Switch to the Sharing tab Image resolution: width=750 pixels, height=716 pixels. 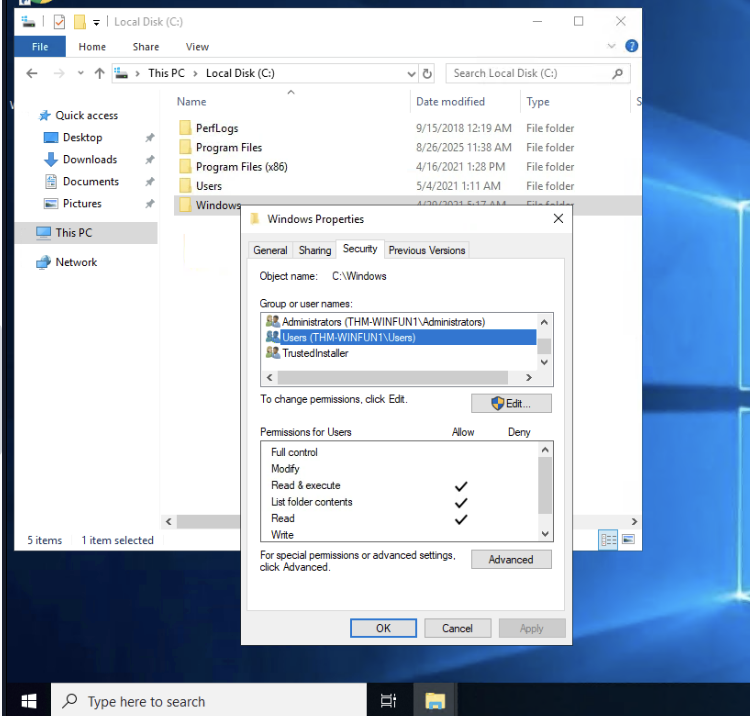(x=315, y=250)
